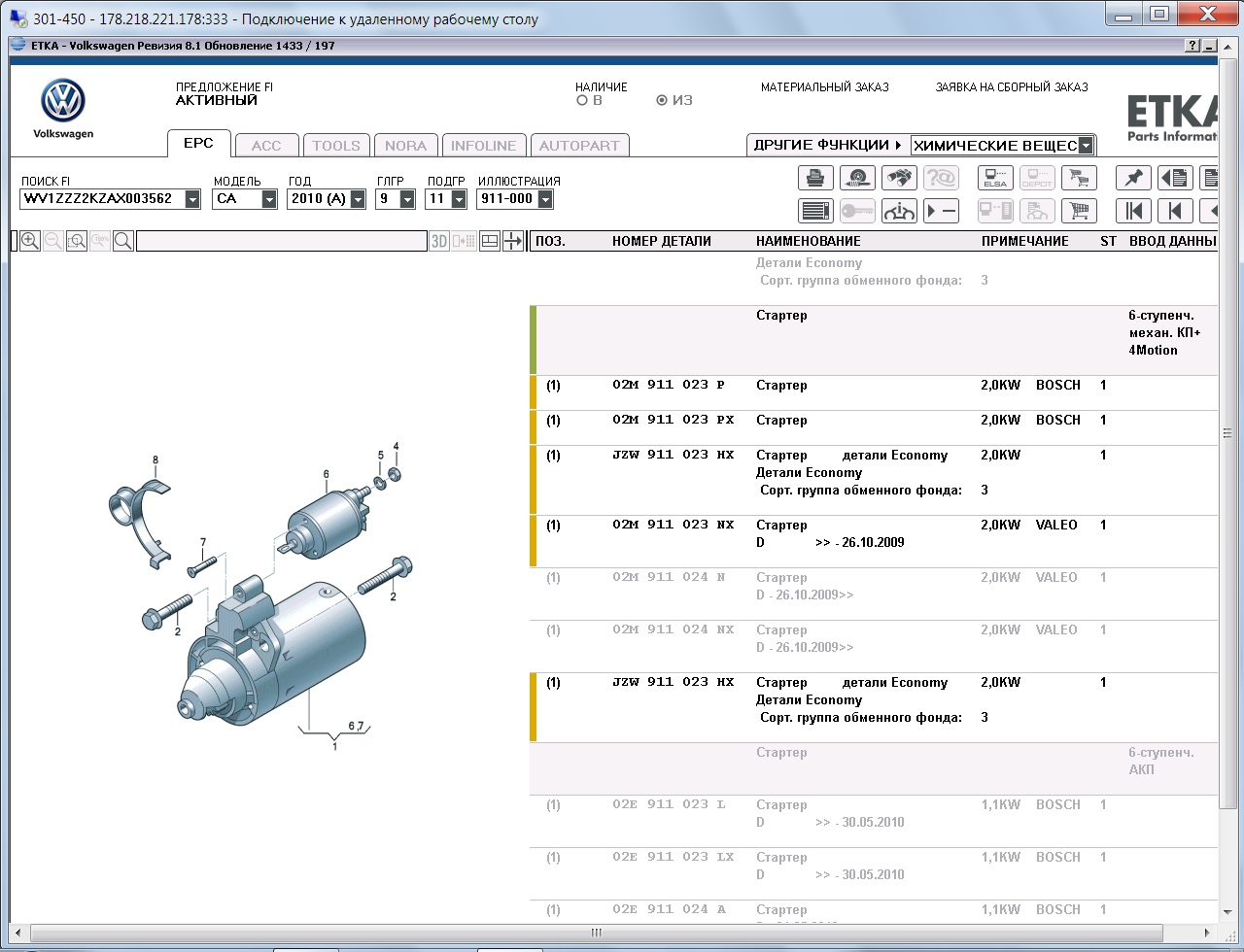Switch to the AUTOPART tab
The image size is (1244, 952).
[x=579, y=146]
